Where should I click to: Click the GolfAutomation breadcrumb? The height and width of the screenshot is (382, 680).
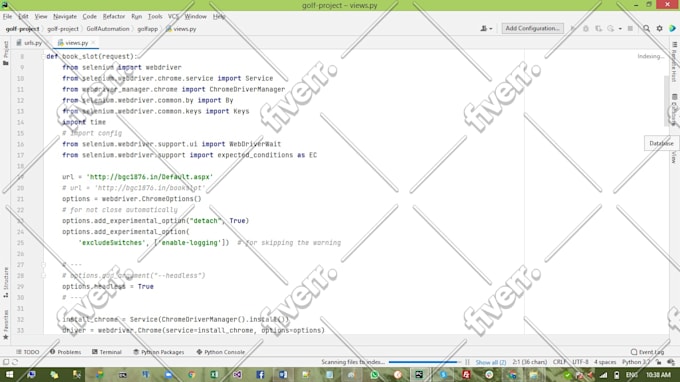pos(108,29)
